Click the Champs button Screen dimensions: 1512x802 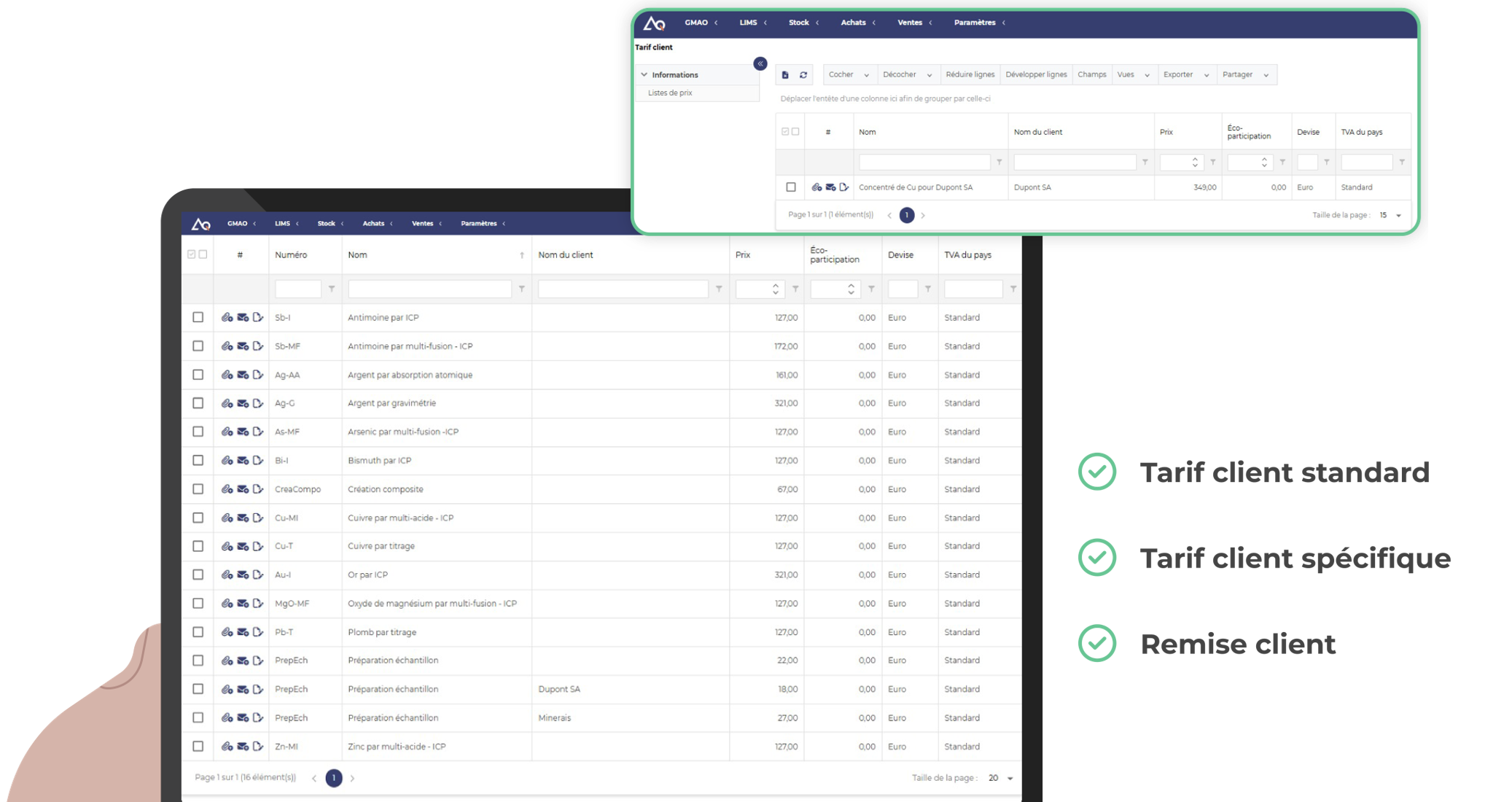(1092, 74)
